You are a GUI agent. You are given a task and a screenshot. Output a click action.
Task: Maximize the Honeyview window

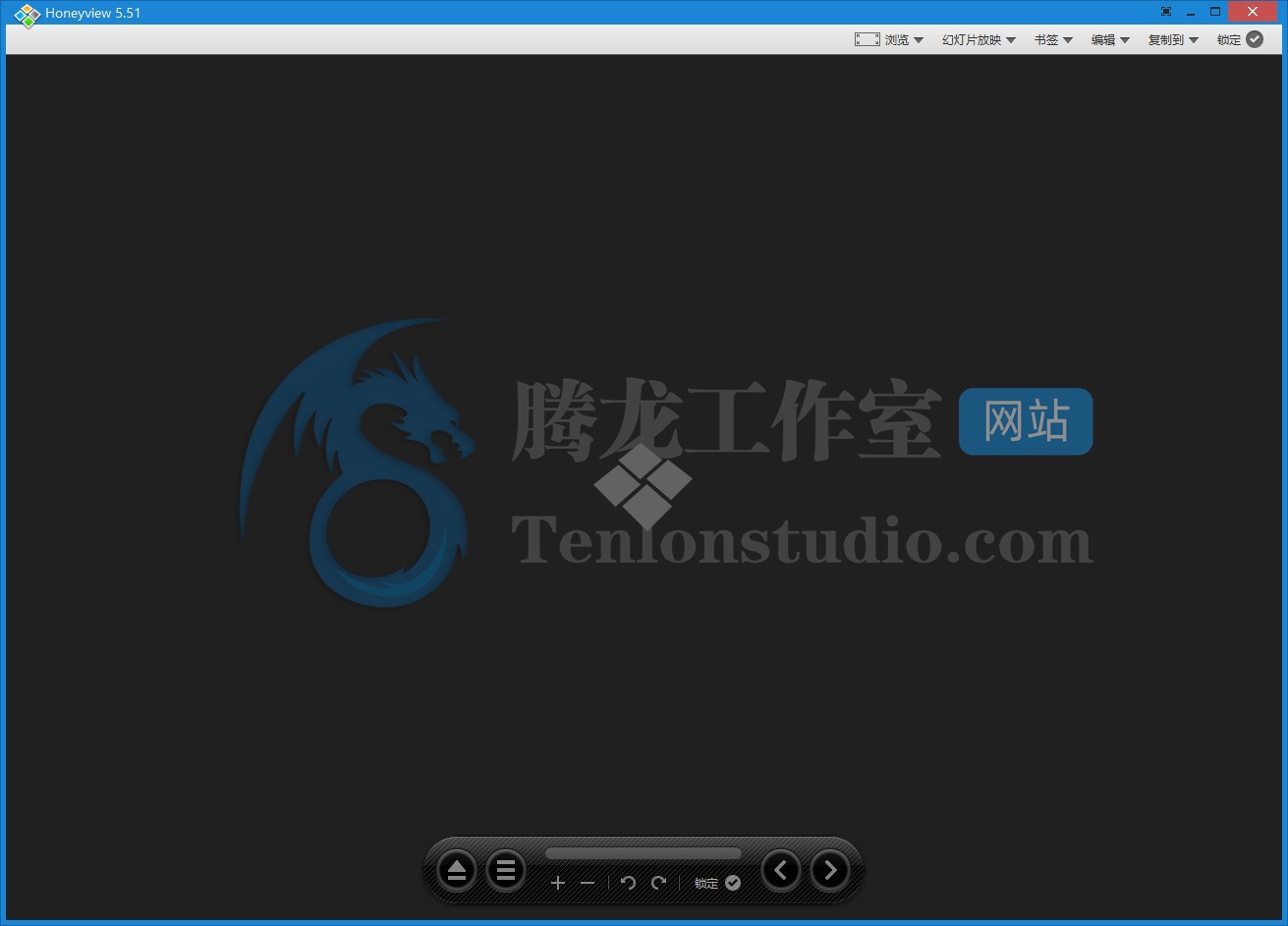(x=1215, y=12)
